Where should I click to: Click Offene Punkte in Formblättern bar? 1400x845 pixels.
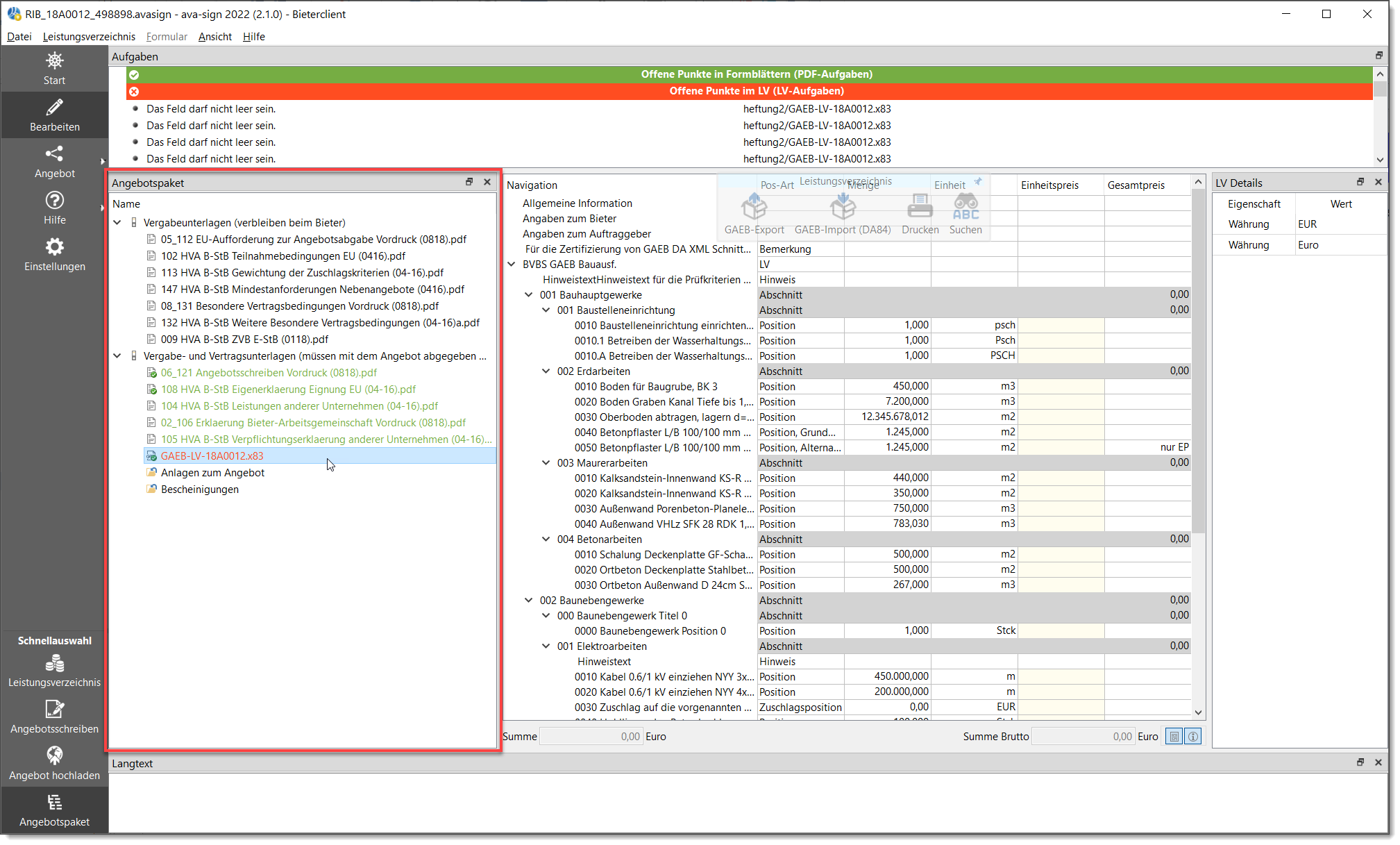coord(750,74)
